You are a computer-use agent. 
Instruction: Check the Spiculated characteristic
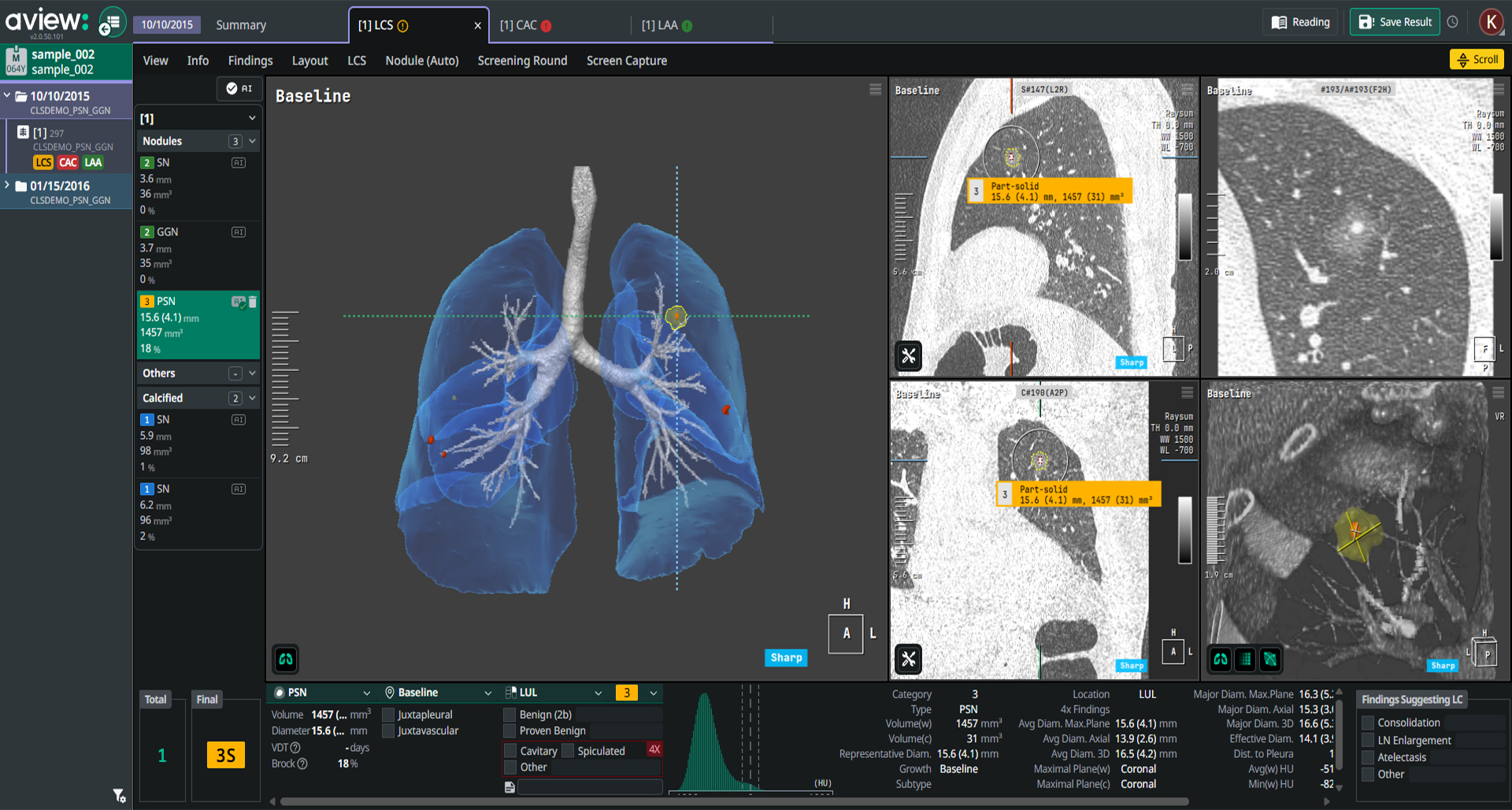coord(566,750)
